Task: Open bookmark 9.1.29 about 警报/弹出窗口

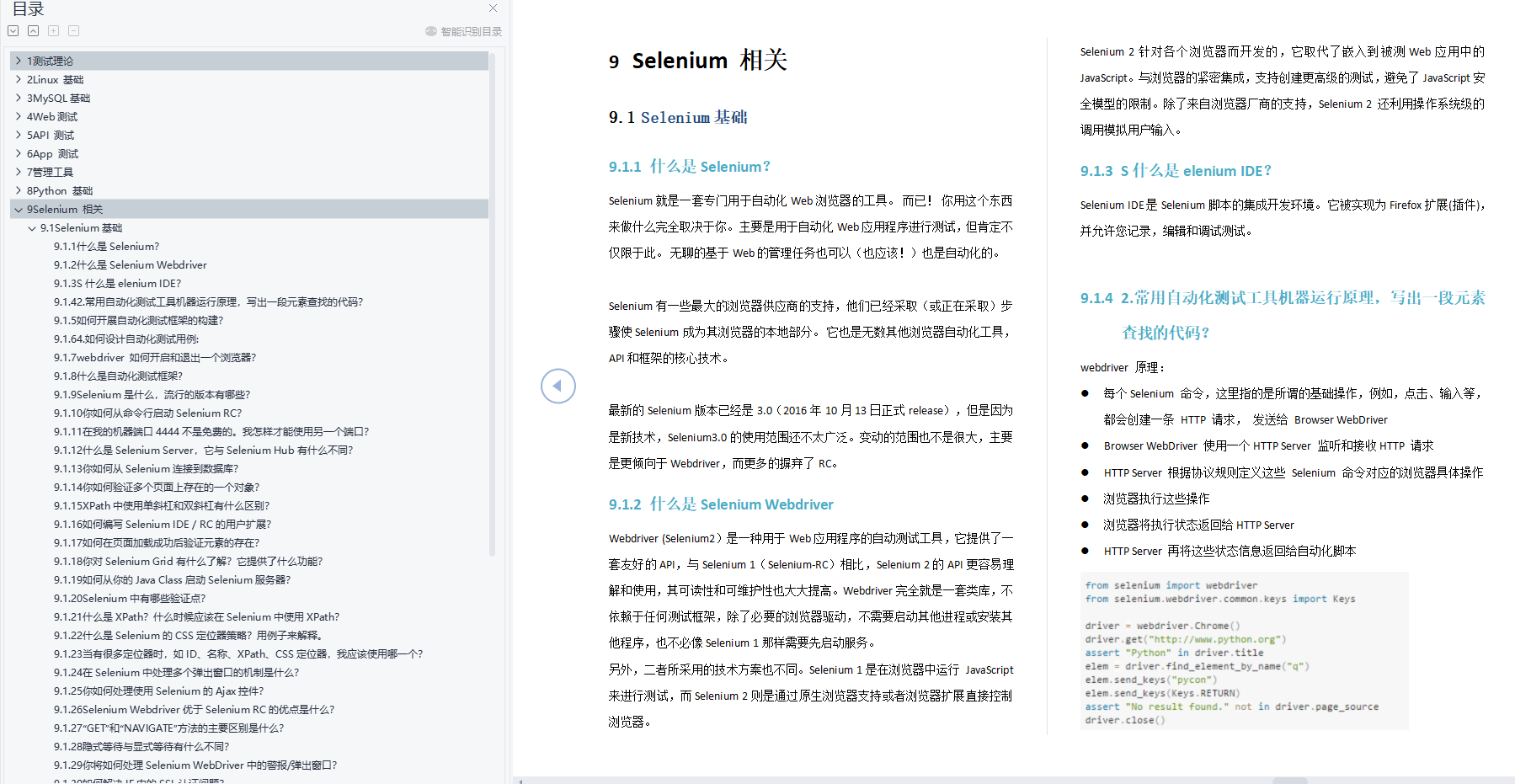Action: 195,765
